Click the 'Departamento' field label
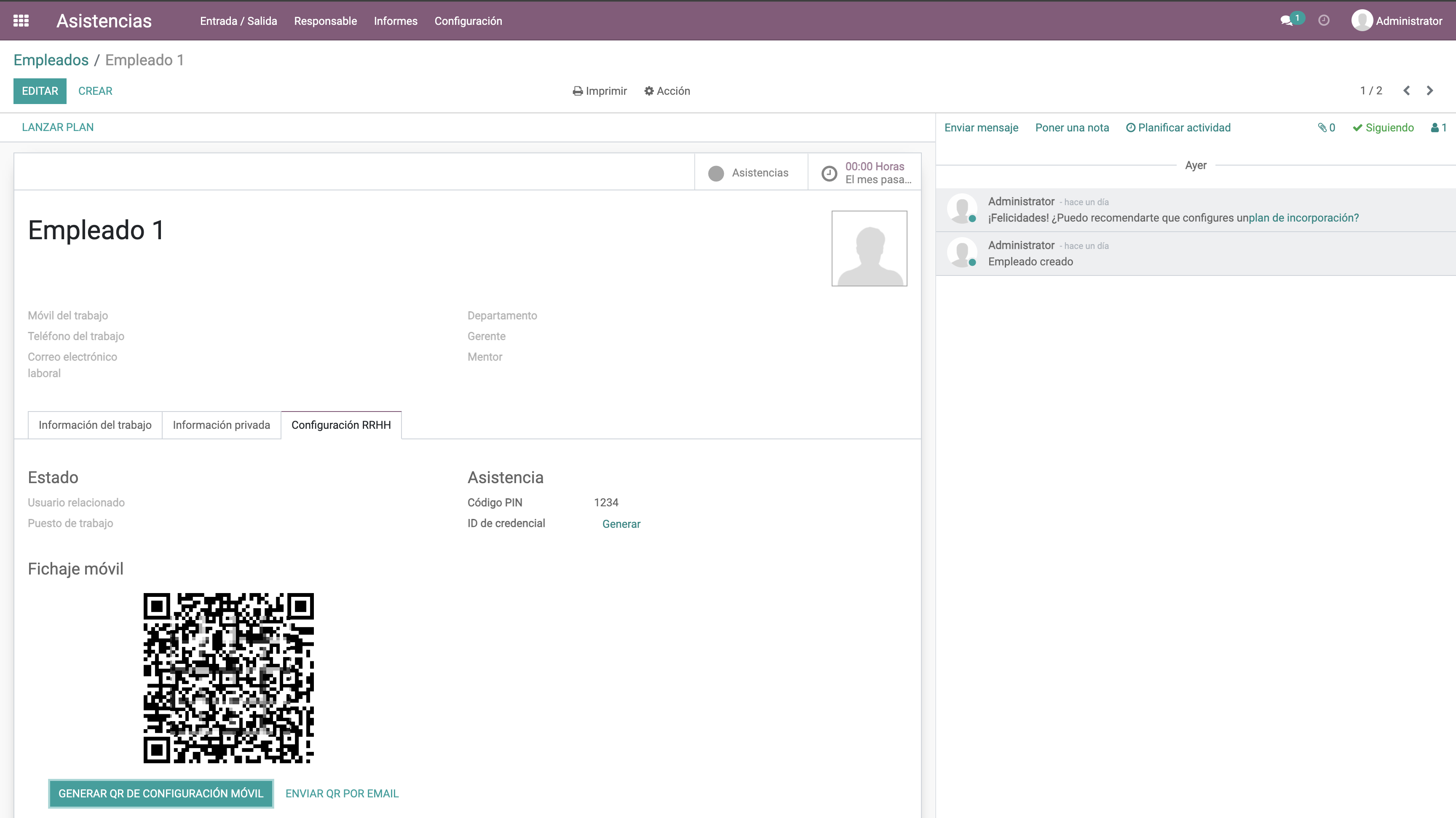The image size is (1456, 818). tap(503, 316)
